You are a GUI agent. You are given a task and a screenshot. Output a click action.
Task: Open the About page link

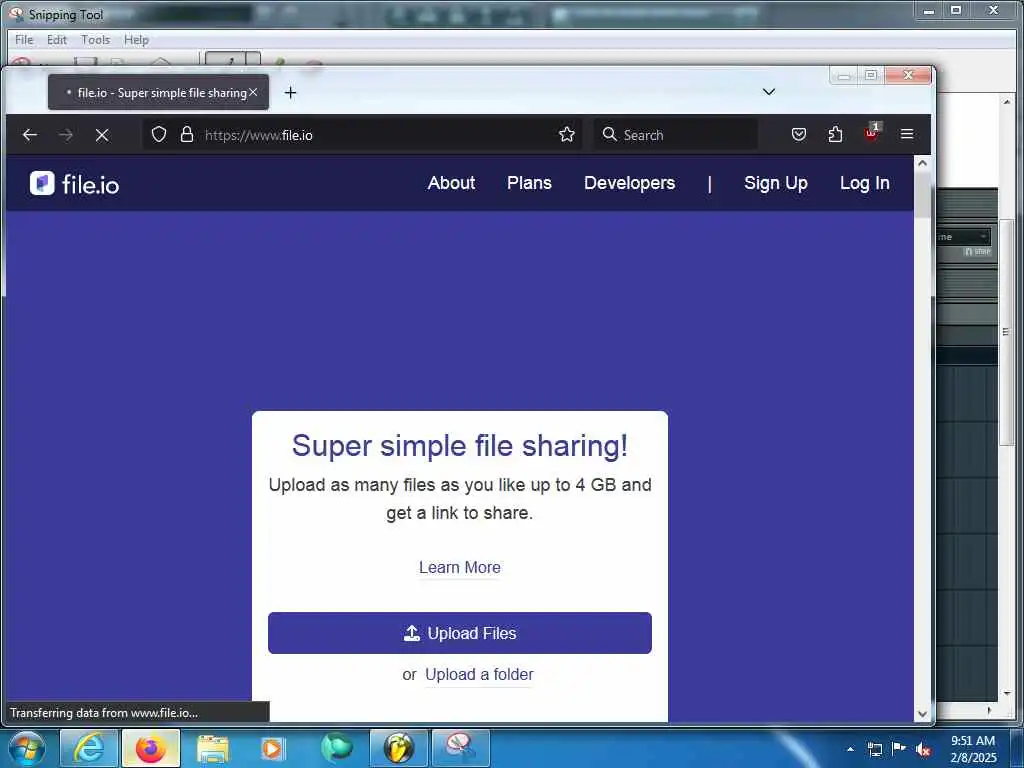(x=451, y=183)
